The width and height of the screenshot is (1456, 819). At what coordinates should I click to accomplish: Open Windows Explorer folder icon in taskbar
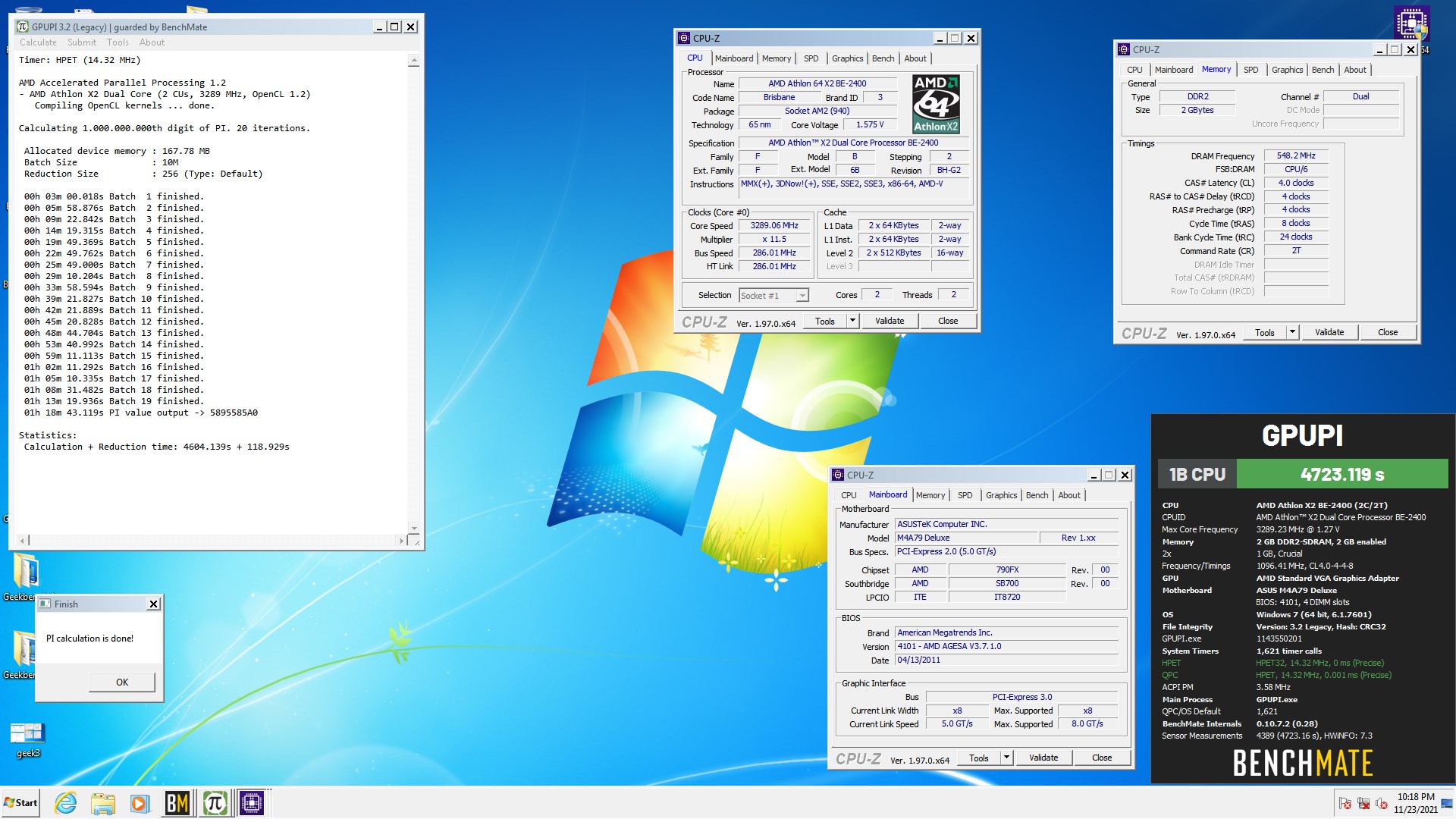(x=102, y=802)
